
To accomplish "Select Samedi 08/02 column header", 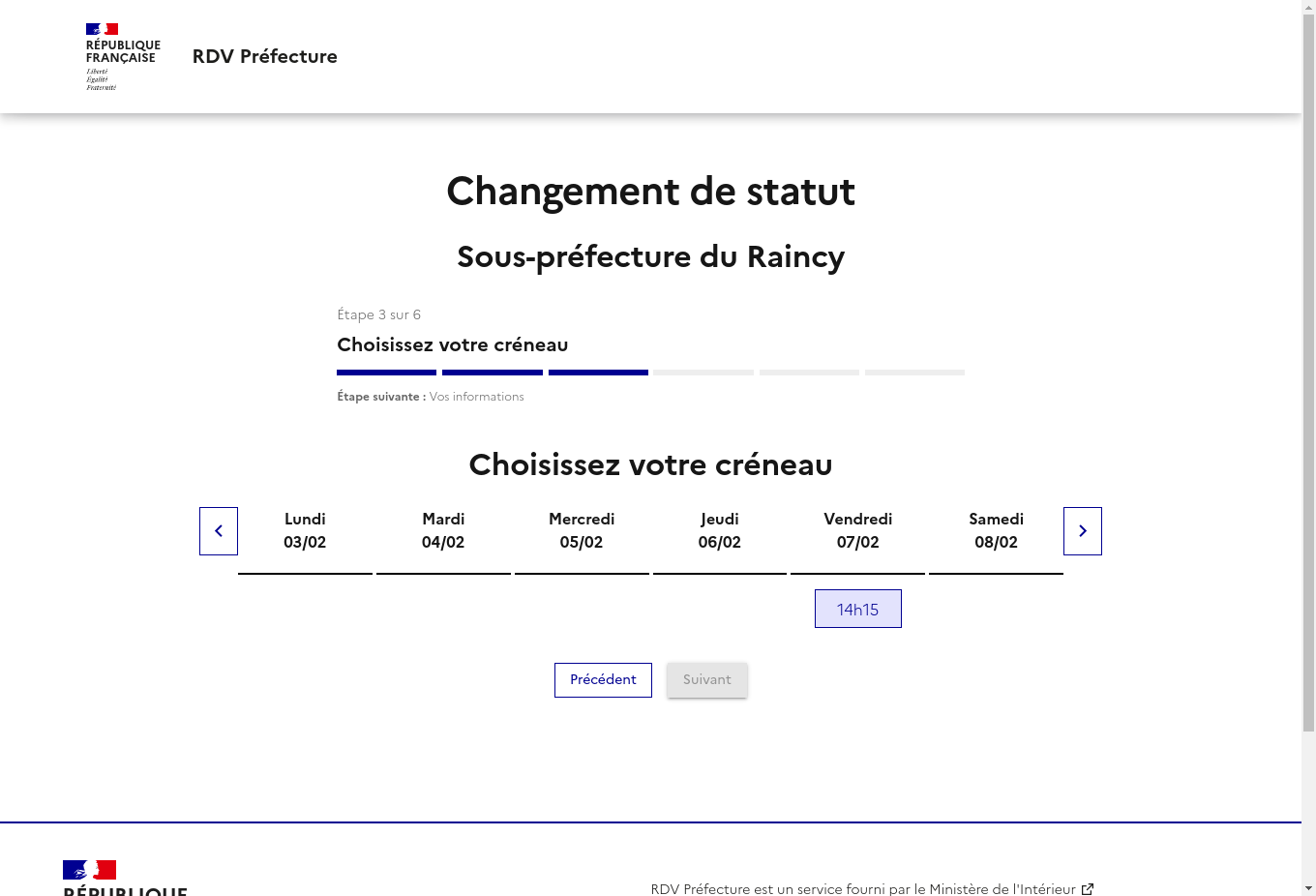I will (x=996, y=531).
